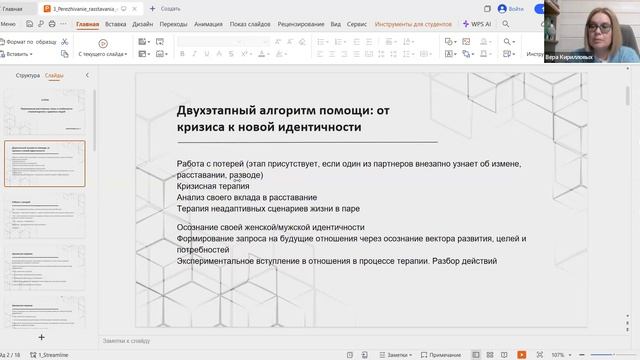Click the Save icon in quick toolbar

point(29,24)
